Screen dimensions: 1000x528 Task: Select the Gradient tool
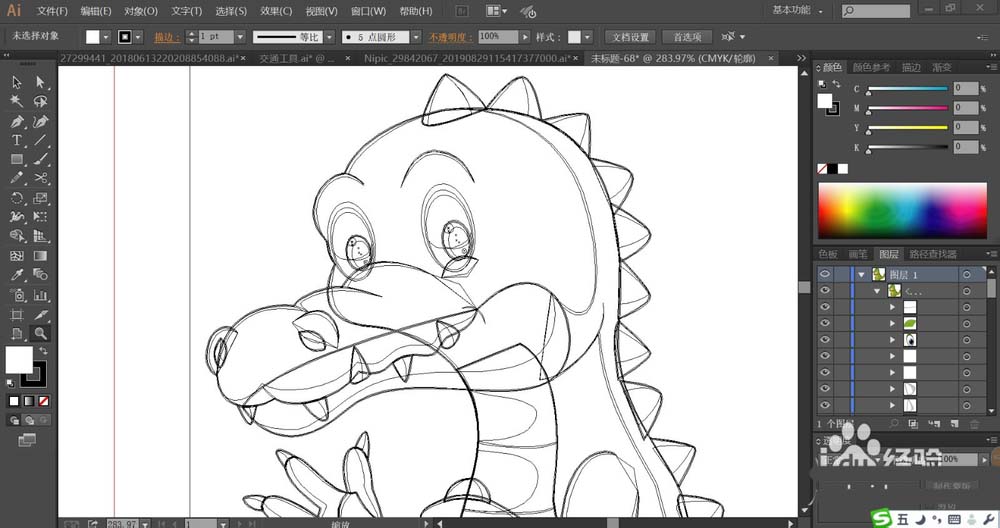pos(40,256)
